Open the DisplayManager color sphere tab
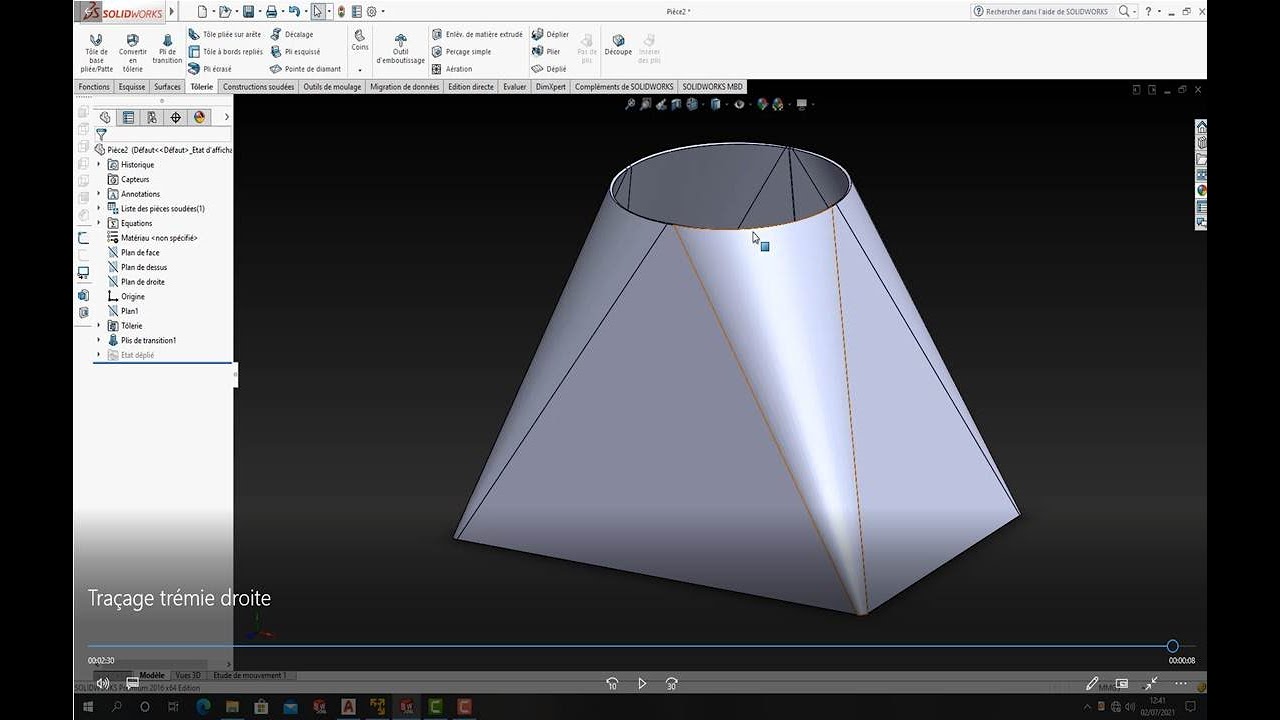This screenshot has width=1280, height=720. tap(200, 117)
